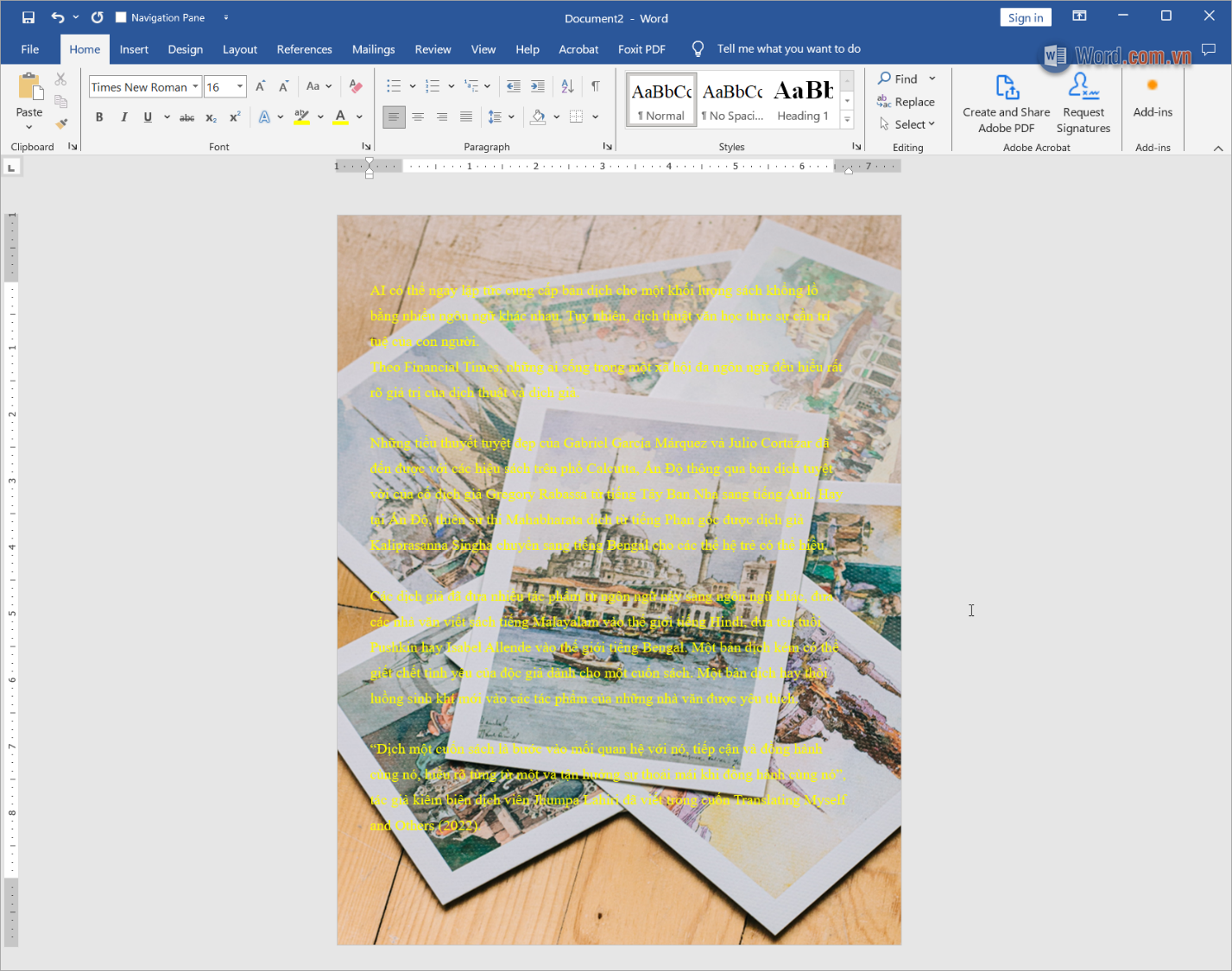
Task: Click Create and Share Adobe PDF
Action: (1007, 104)
